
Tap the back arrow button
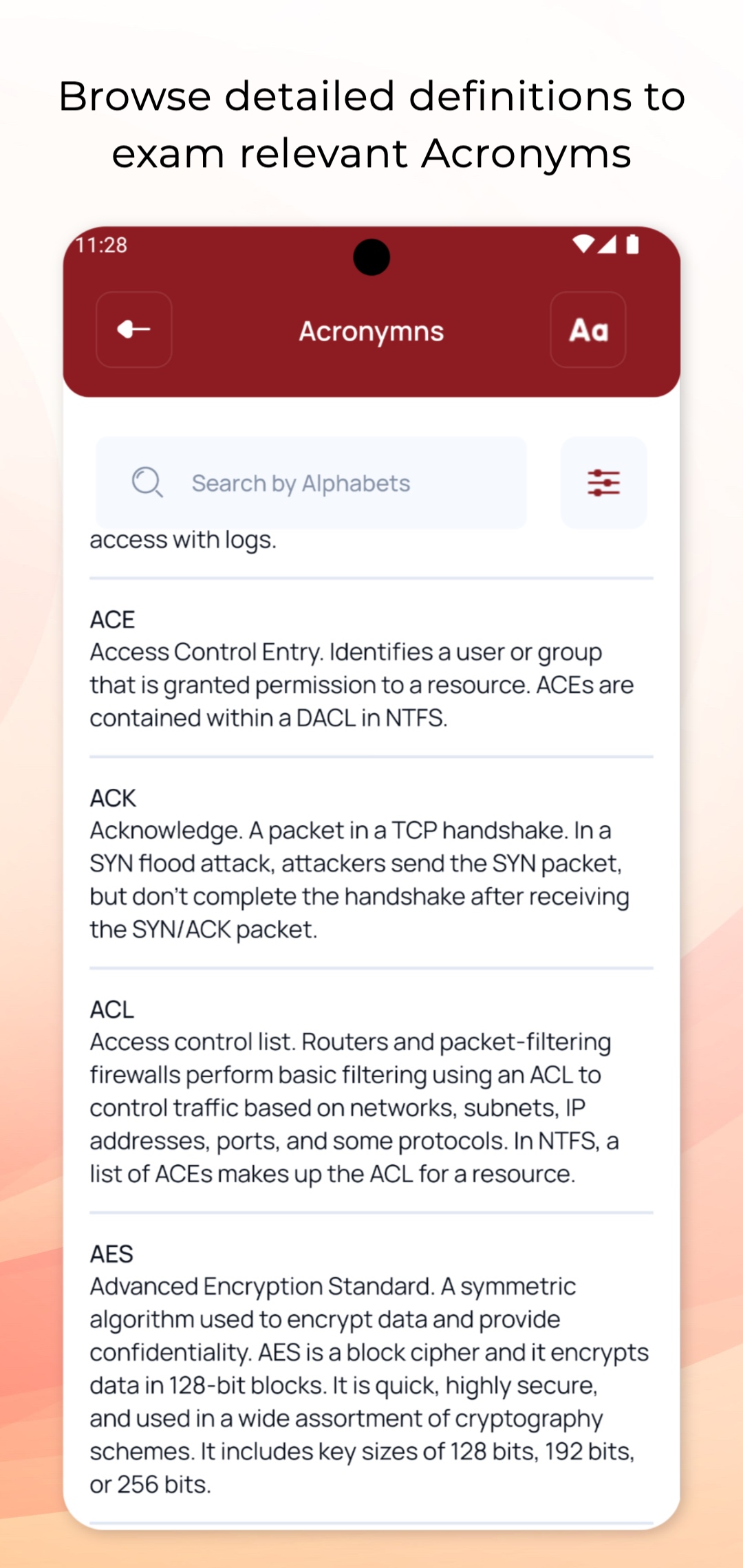(x=133, y=329)
